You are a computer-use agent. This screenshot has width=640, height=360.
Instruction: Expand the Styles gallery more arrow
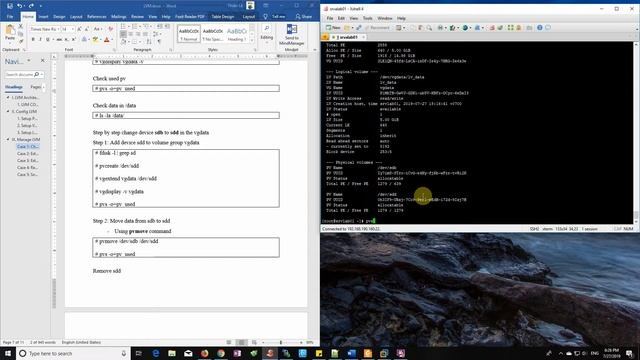(252, 40)
